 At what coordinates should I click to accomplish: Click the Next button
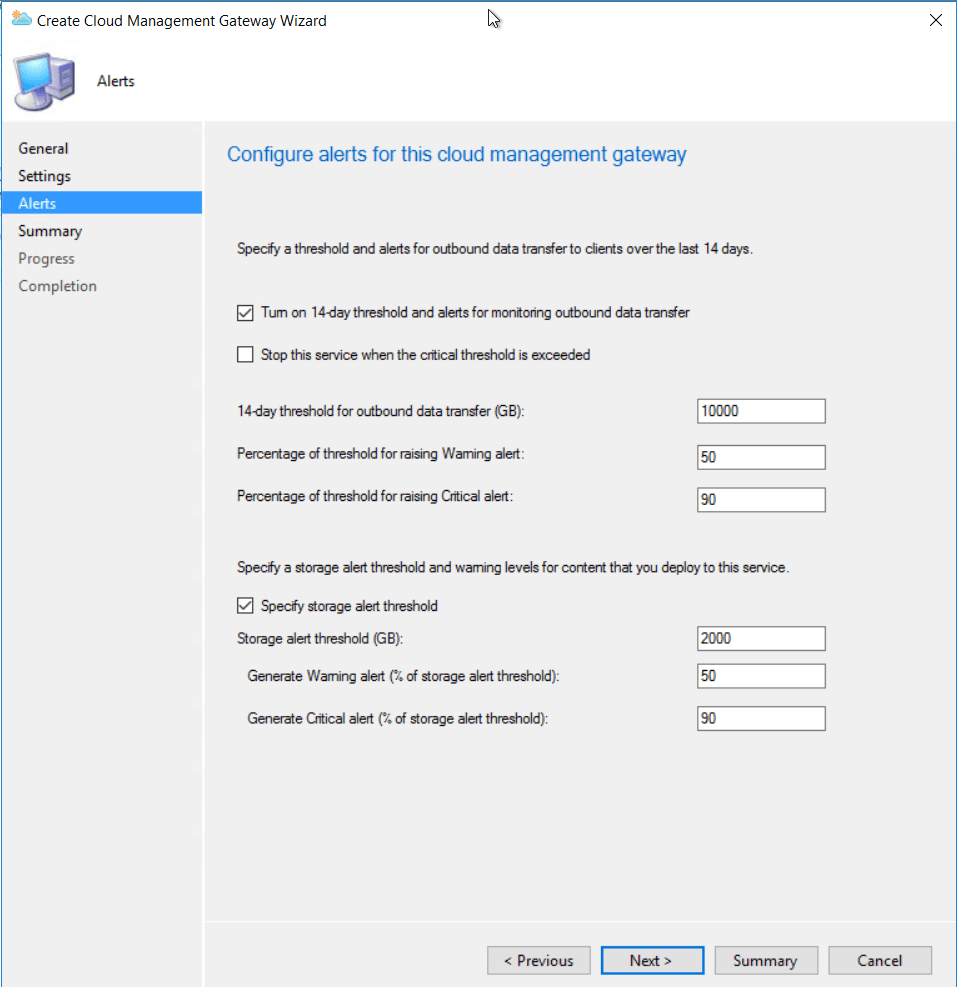click(651, 960)
